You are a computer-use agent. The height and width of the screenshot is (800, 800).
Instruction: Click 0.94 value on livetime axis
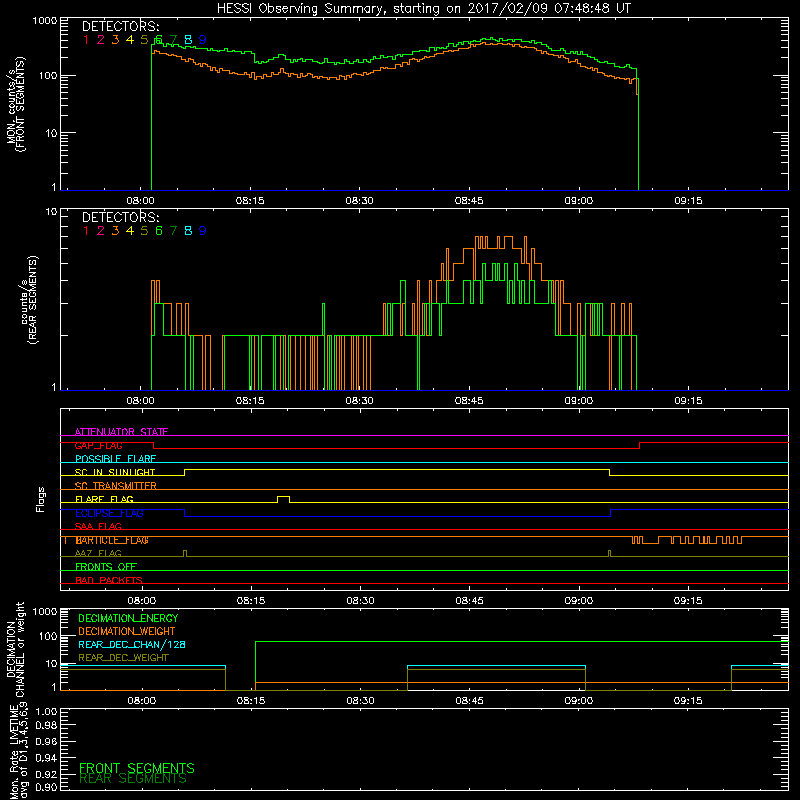coord(46,758)
